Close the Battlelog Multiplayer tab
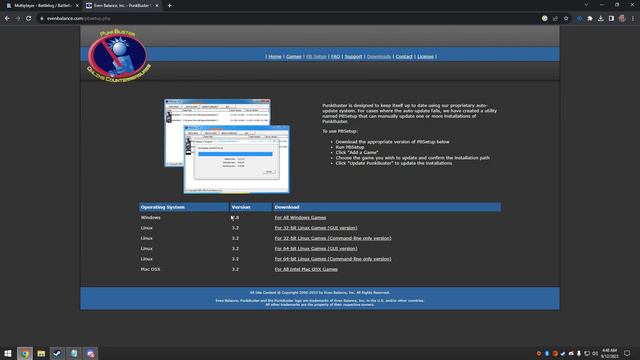The width and height of the screenshot is (640, 360). pyautogui.click(x=77, y=6)
